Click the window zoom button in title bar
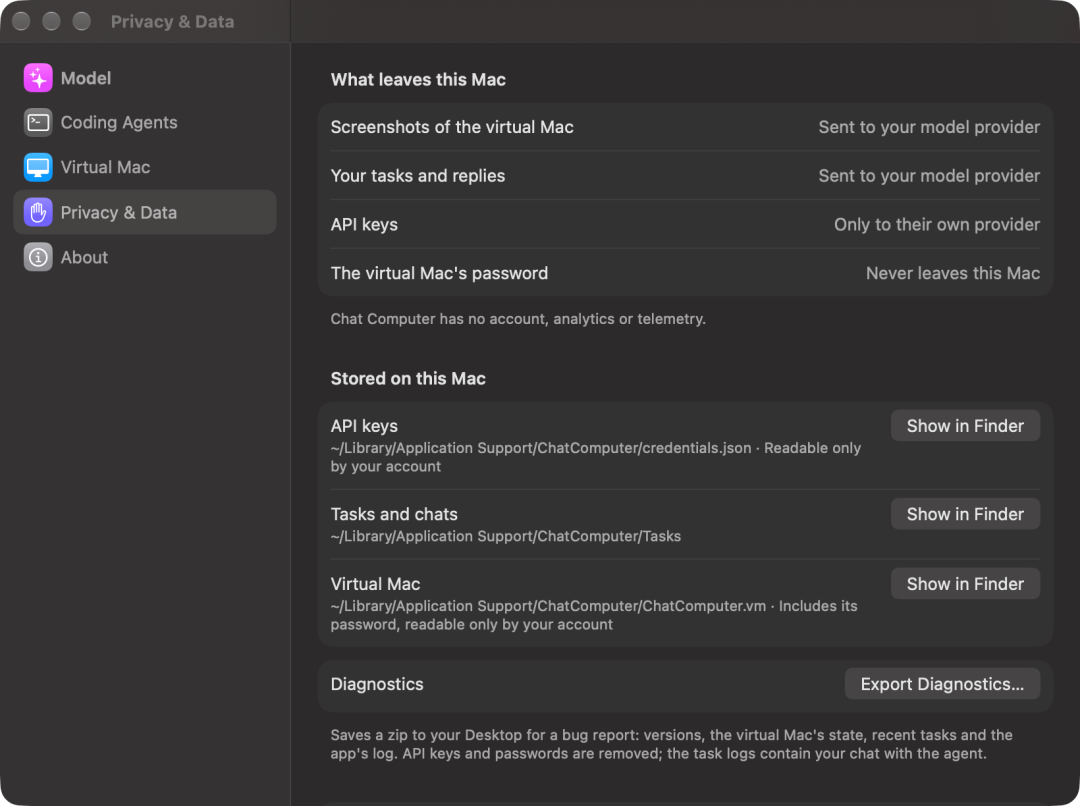Screen dimensions: 1080x806 82,21
